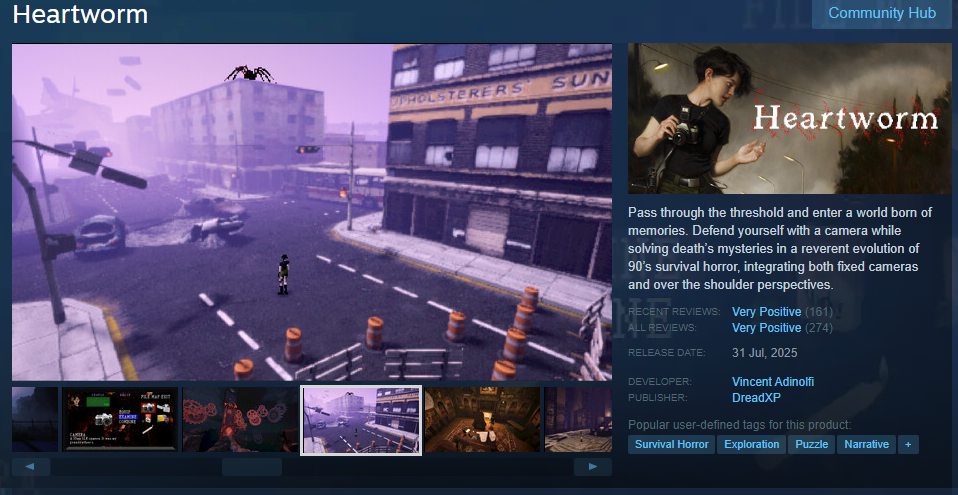Click the Heartworm capsule header image
This screenshot has height=495, width=958.
[789, 119]
